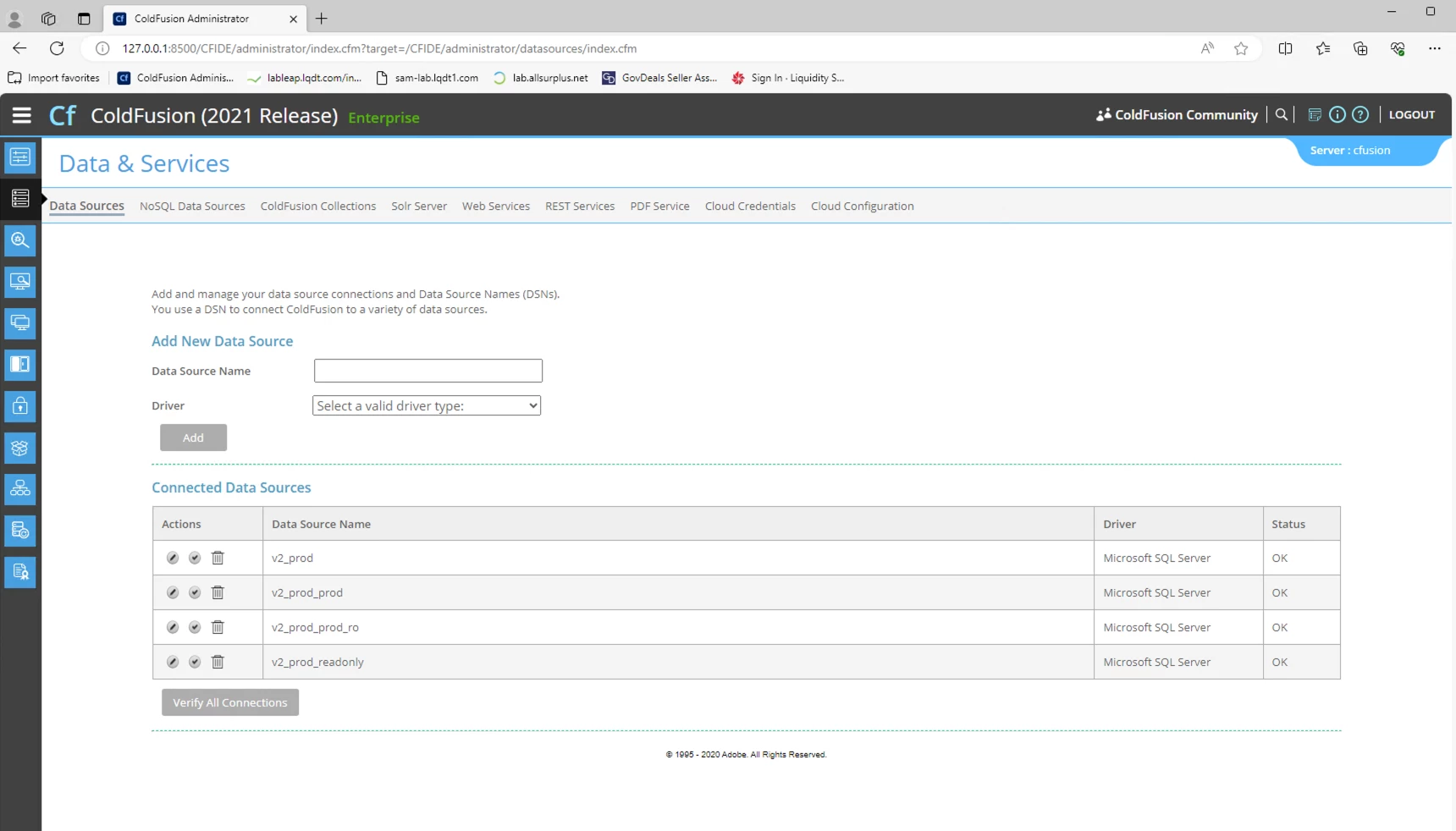Open Cloud Credentials tab
Viewport: 1456px width, 831px height.
pos(750,206)
